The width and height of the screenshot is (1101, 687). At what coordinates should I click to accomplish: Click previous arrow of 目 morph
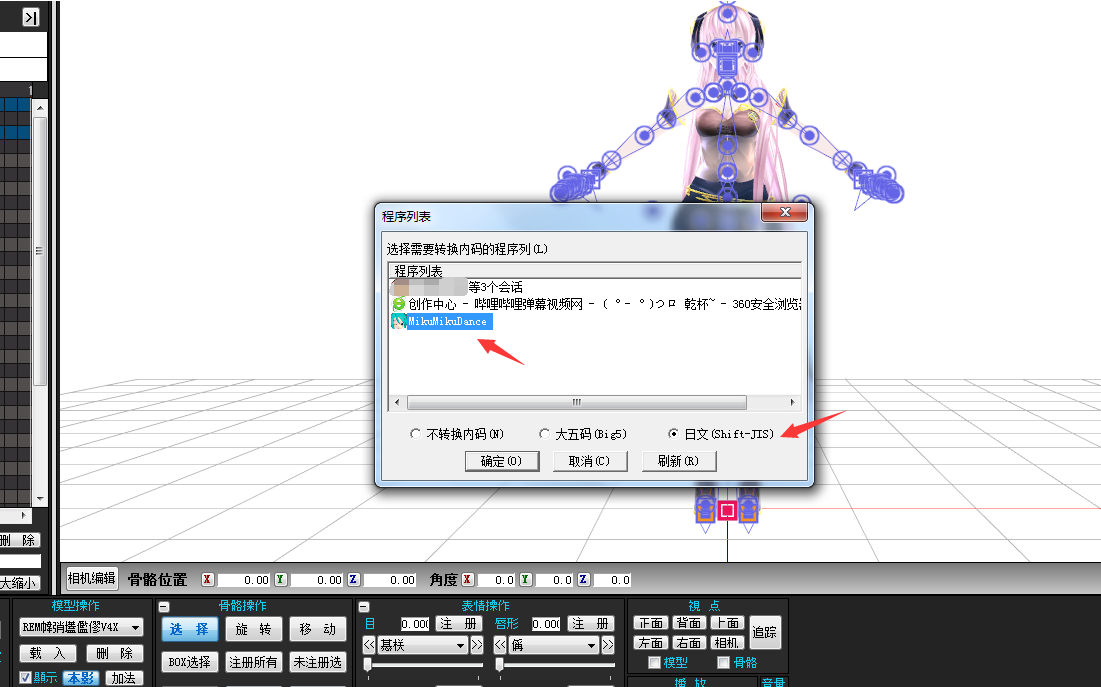[x=369, y=645]
